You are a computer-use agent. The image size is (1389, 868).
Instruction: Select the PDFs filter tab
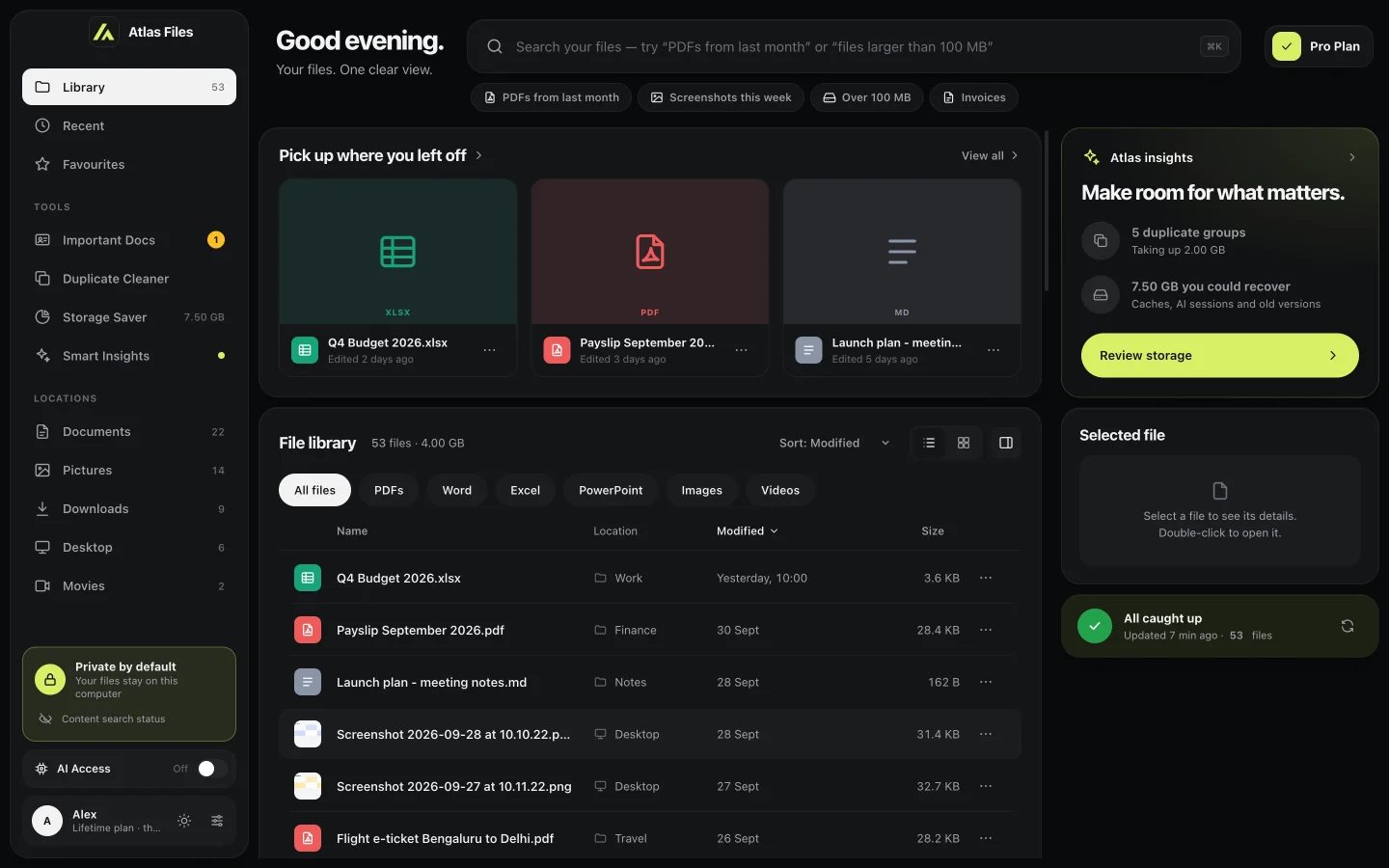coord(389,490)
